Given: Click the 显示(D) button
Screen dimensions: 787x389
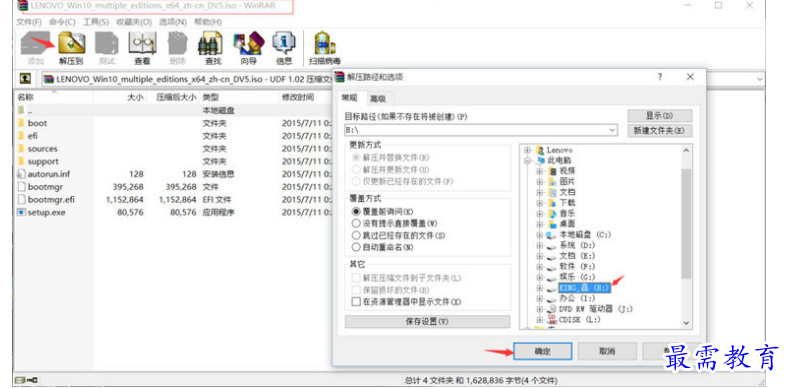Looking at the screenshot, I should 660,115.
